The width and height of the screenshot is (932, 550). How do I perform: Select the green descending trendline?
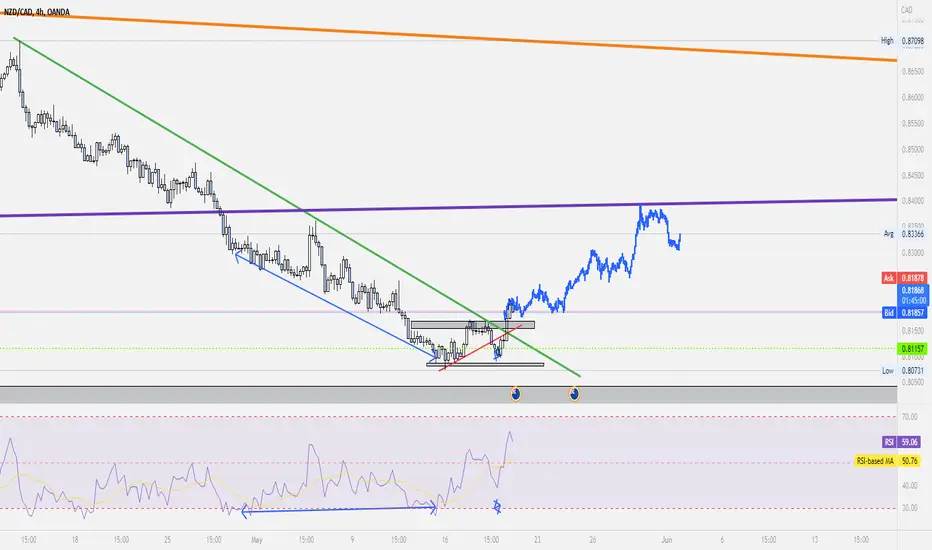coord(297,206)
